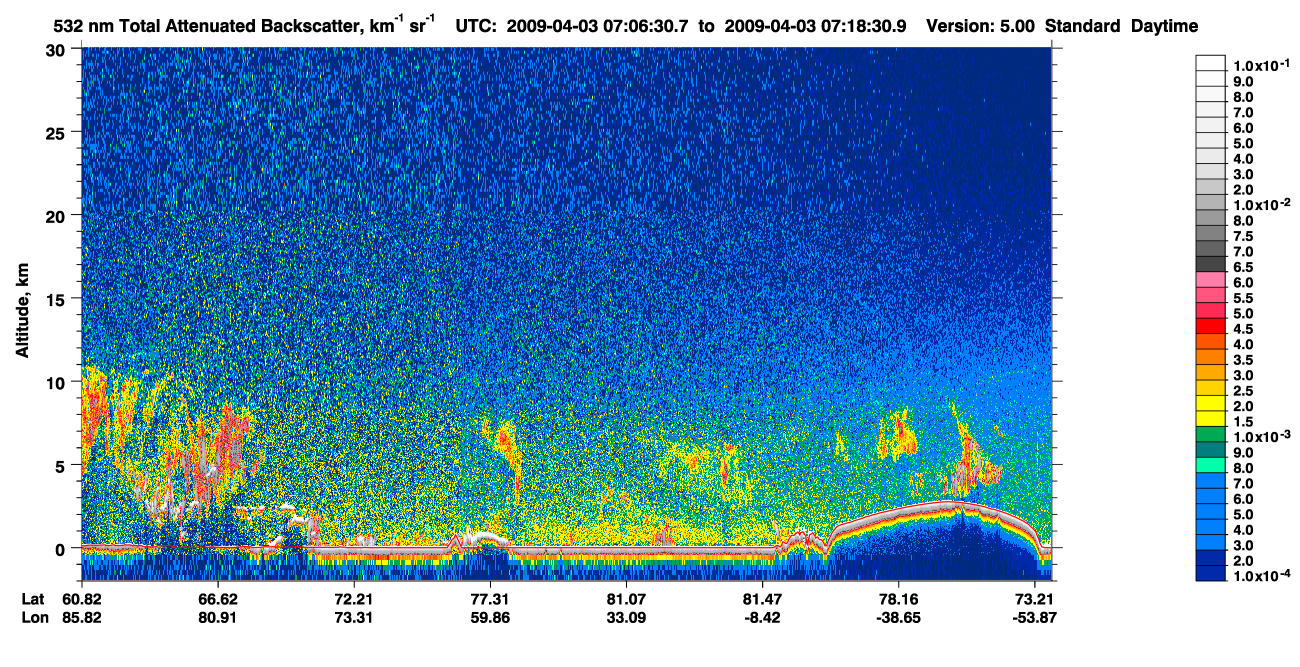This screenshot has width=1300, height=667.
Task: Select latitude value 72.21
Action: coord(353,599)
